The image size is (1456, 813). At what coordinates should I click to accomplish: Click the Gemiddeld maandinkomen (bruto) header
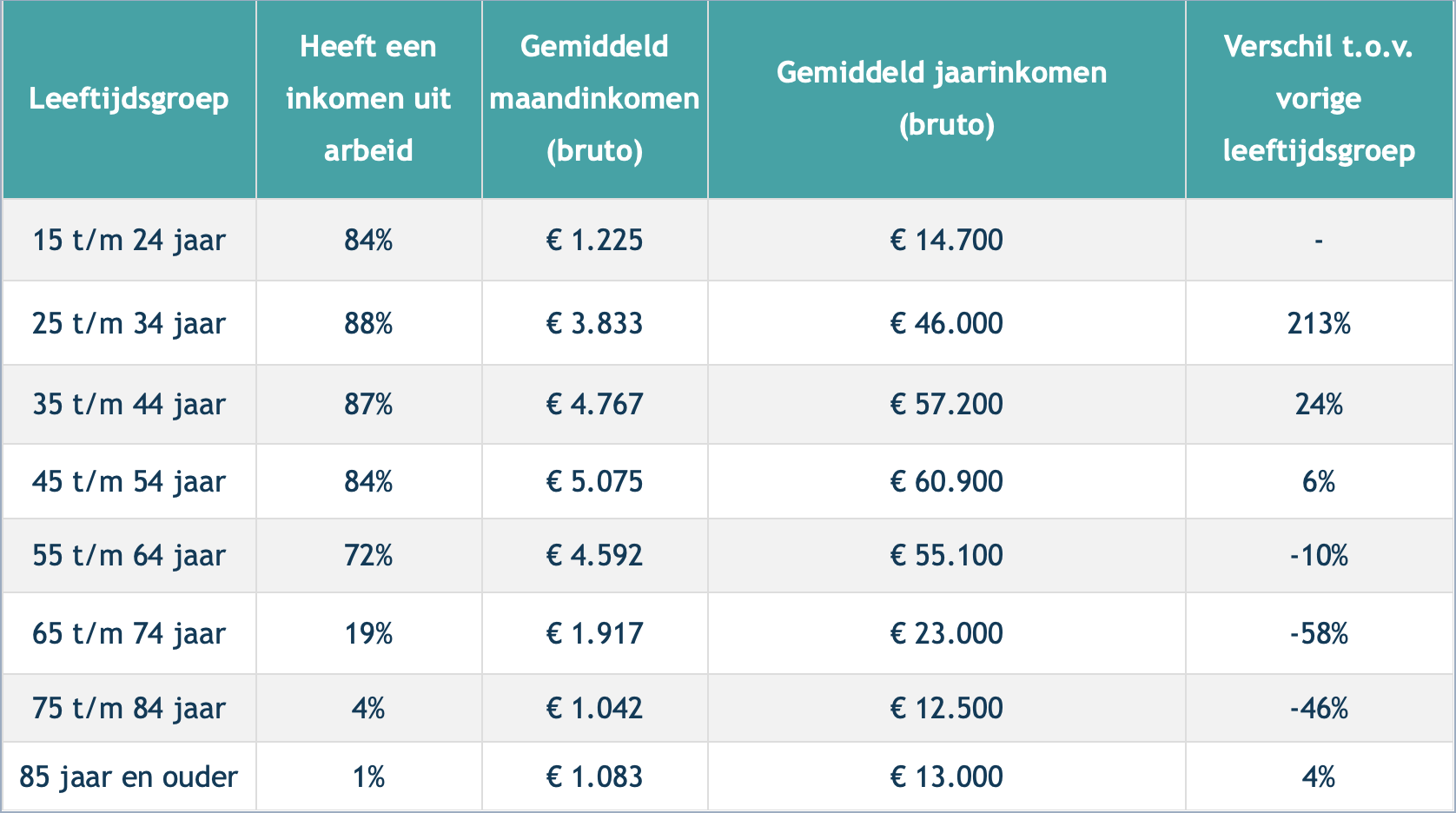[x=594, y=98]
